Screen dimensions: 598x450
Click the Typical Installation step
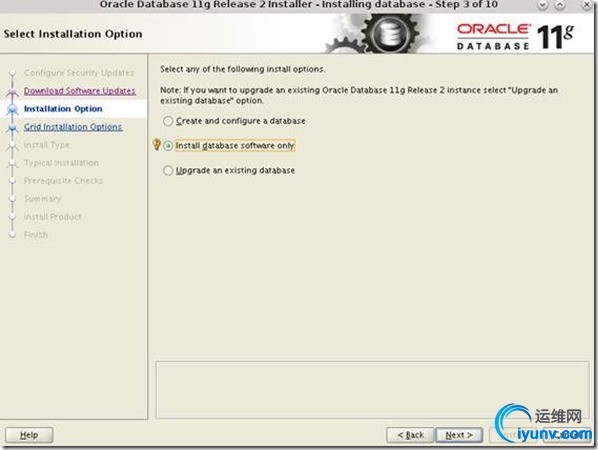tap(61, 163)
